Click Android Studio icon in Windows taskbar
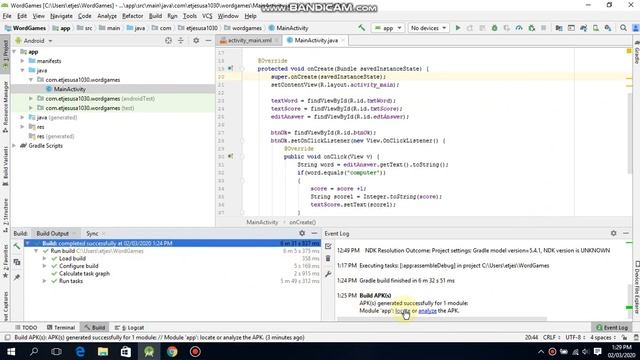The image size is (640, 360). 149,351
